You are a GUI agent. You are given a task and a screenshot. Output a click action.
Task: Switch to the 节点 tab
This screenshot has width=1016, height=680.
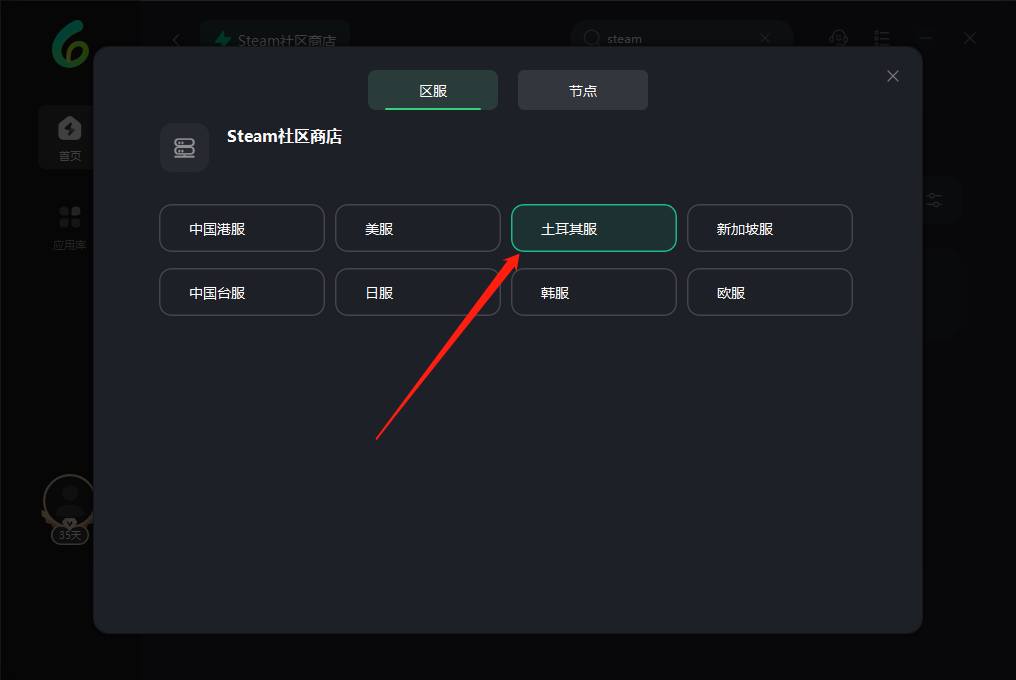(x=583, y=90)
